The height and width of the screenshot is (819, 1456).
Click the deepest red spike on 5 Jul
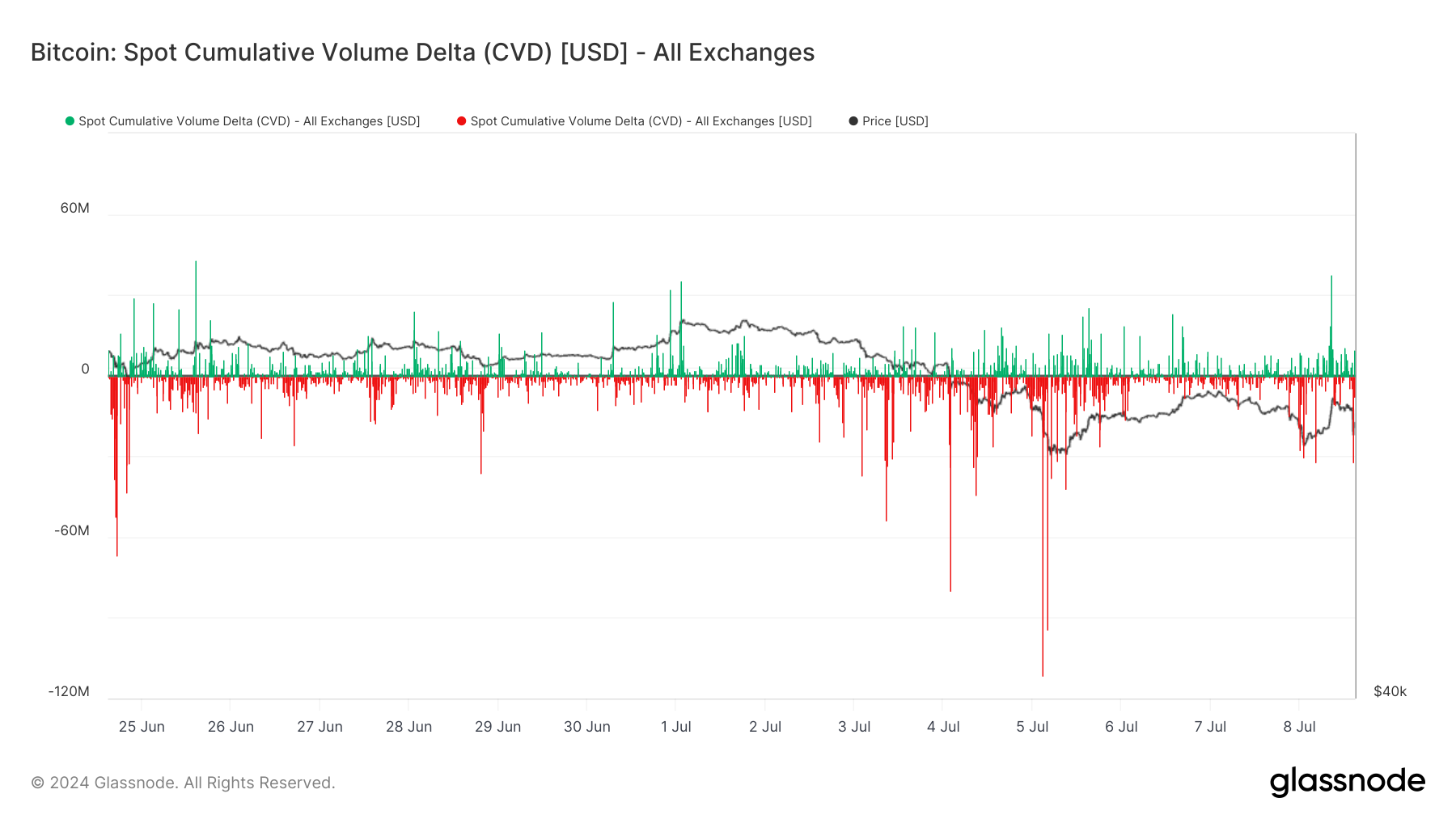coord(1043,526)
